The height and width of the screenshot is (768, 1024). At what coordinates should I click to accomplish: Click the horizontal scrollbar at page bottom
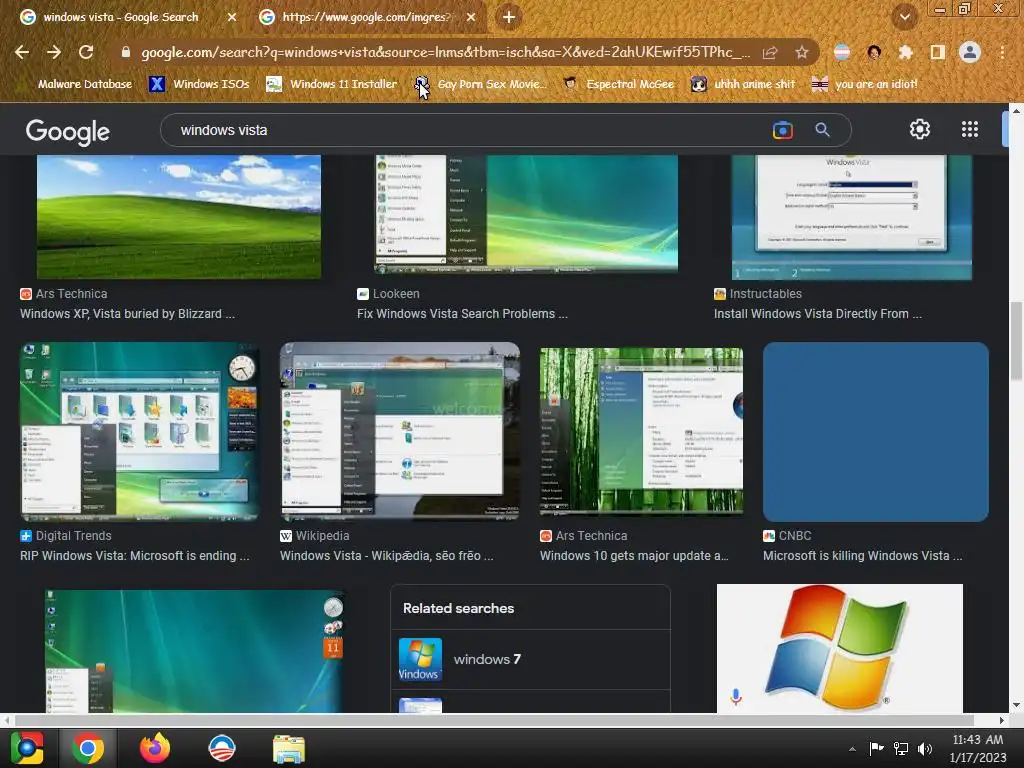pos(494,720)
